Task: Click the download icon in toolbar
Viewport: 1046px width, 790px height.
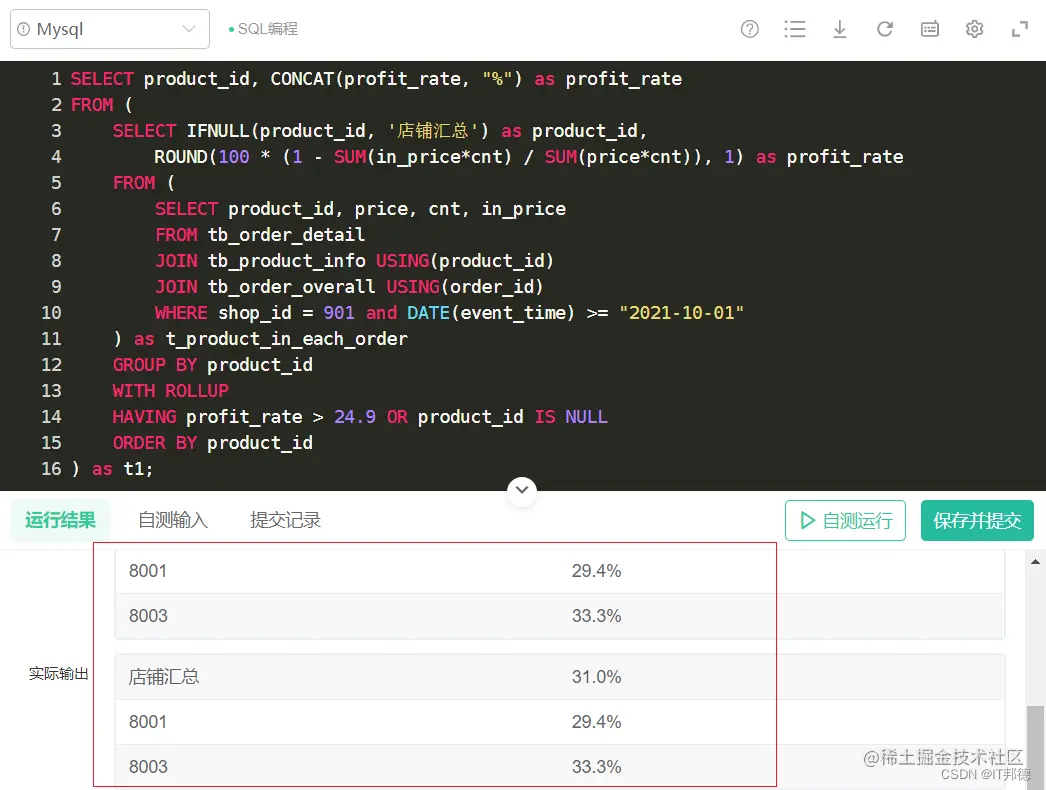Action: coord(840,29)
